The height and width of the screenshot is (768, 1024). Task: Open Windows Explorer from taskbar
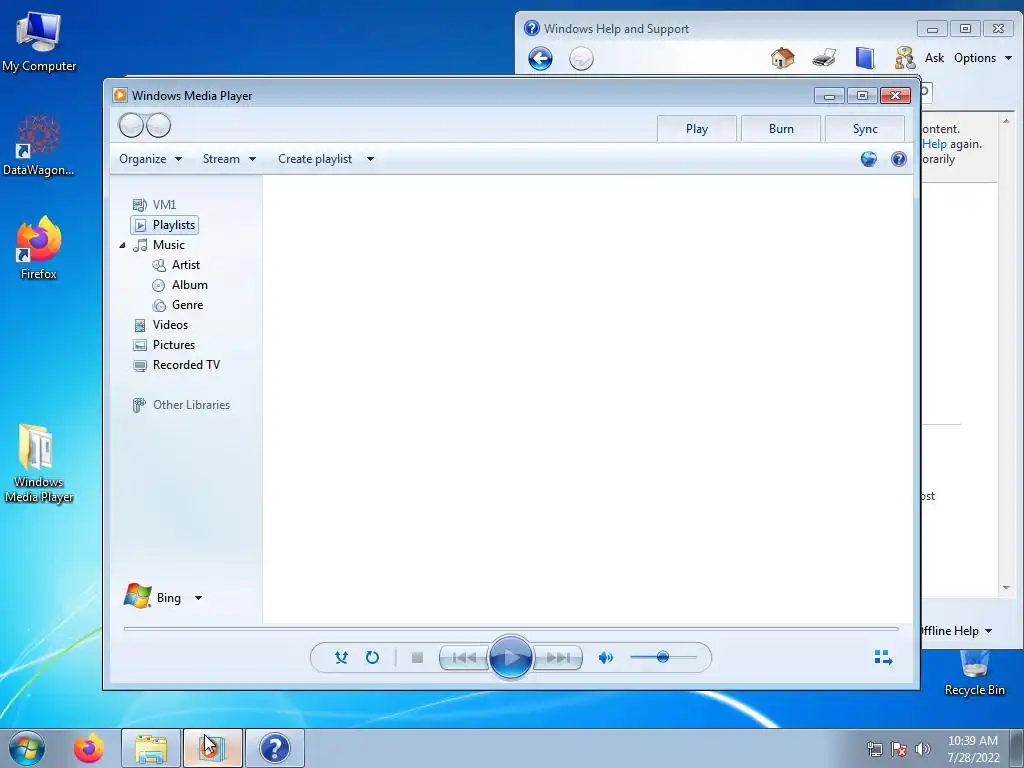[151, 748]
